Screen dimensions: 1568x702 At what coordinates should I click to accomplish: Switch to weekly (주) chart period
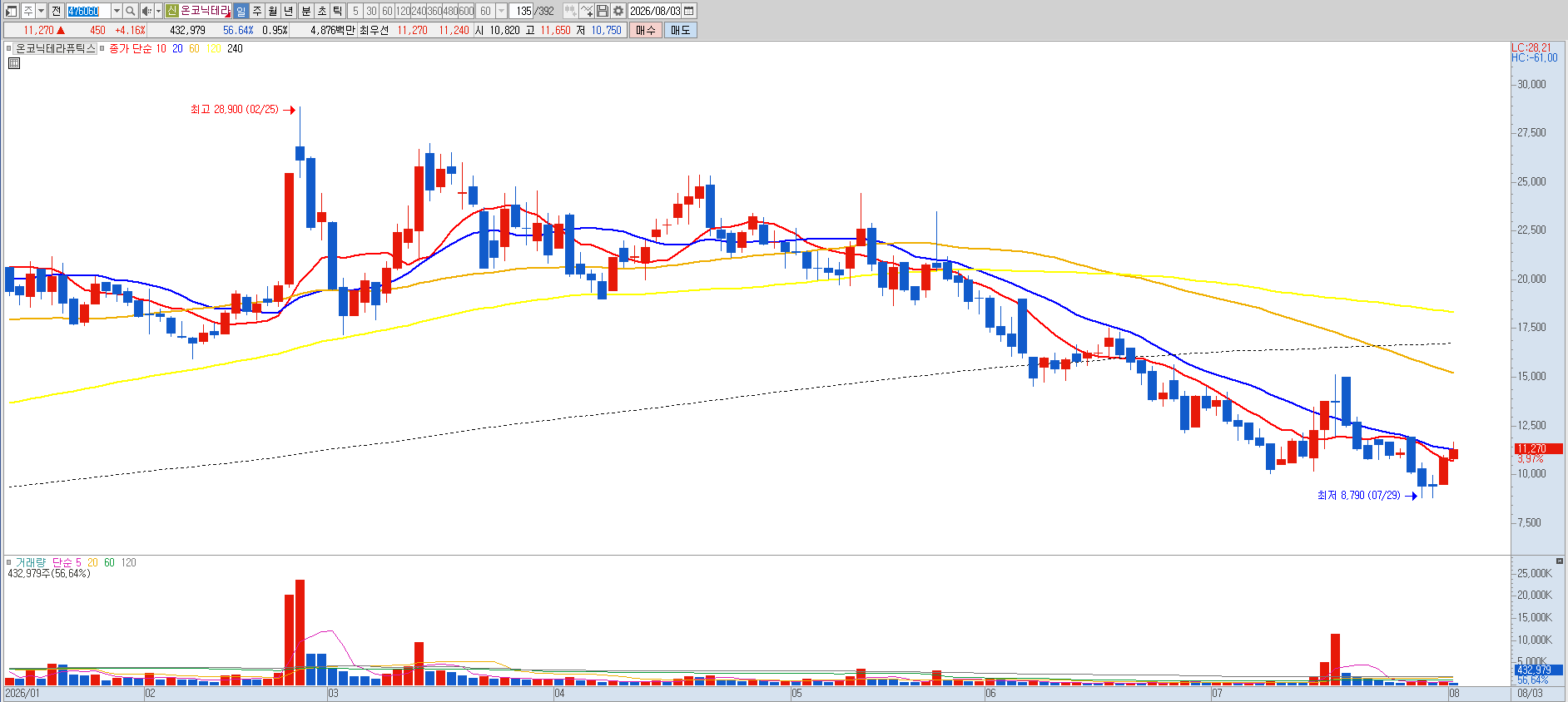(257, 11)
